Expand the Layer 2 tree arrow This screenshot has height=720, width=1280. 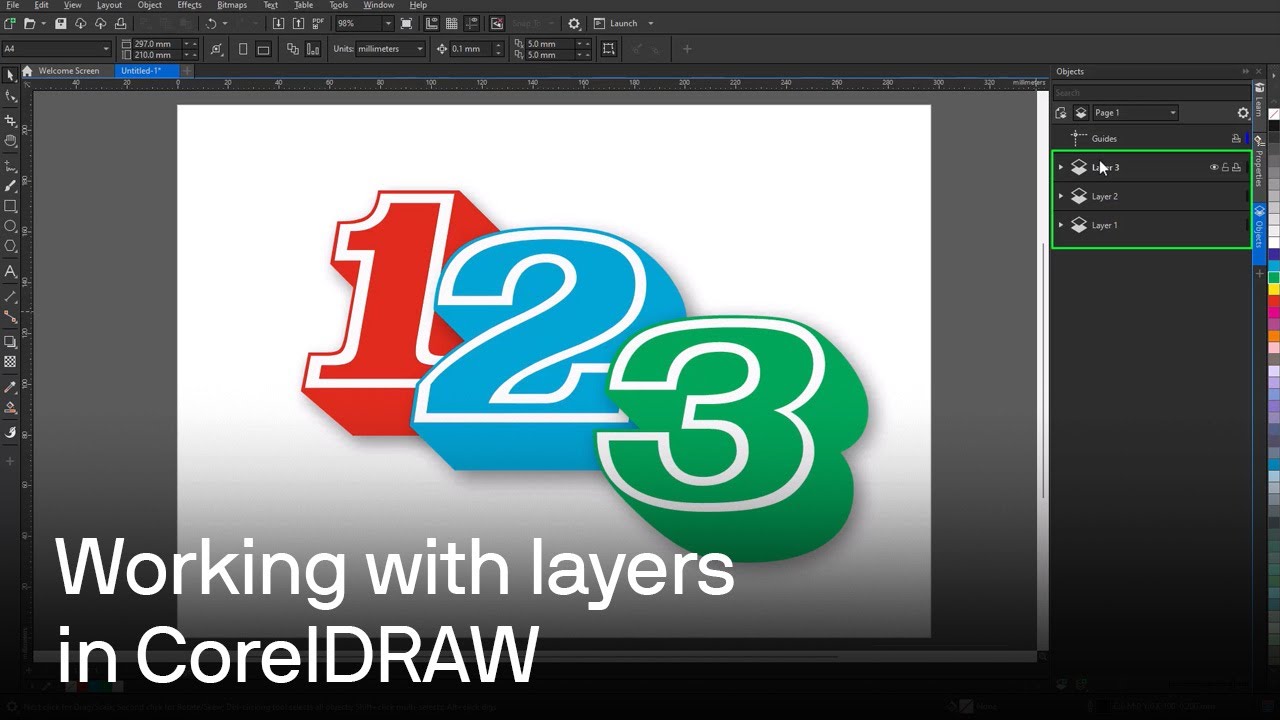pyautogui.click(x=1061, y=196)
